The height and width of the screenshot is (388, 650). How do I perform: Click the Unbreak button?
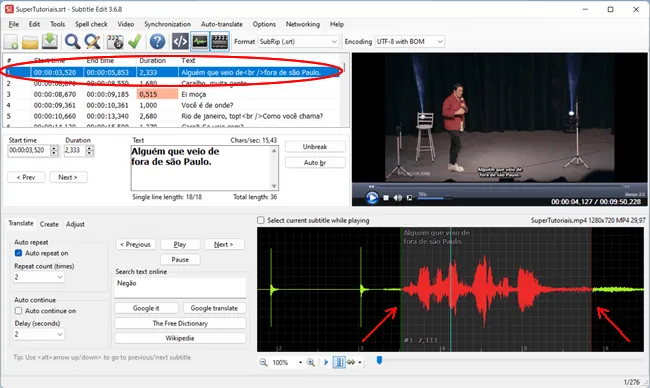pos(315,147)
